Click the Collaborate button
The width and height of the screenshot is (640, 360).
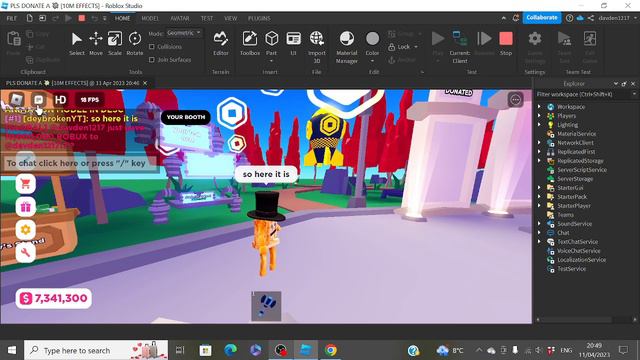coord(542,18)
